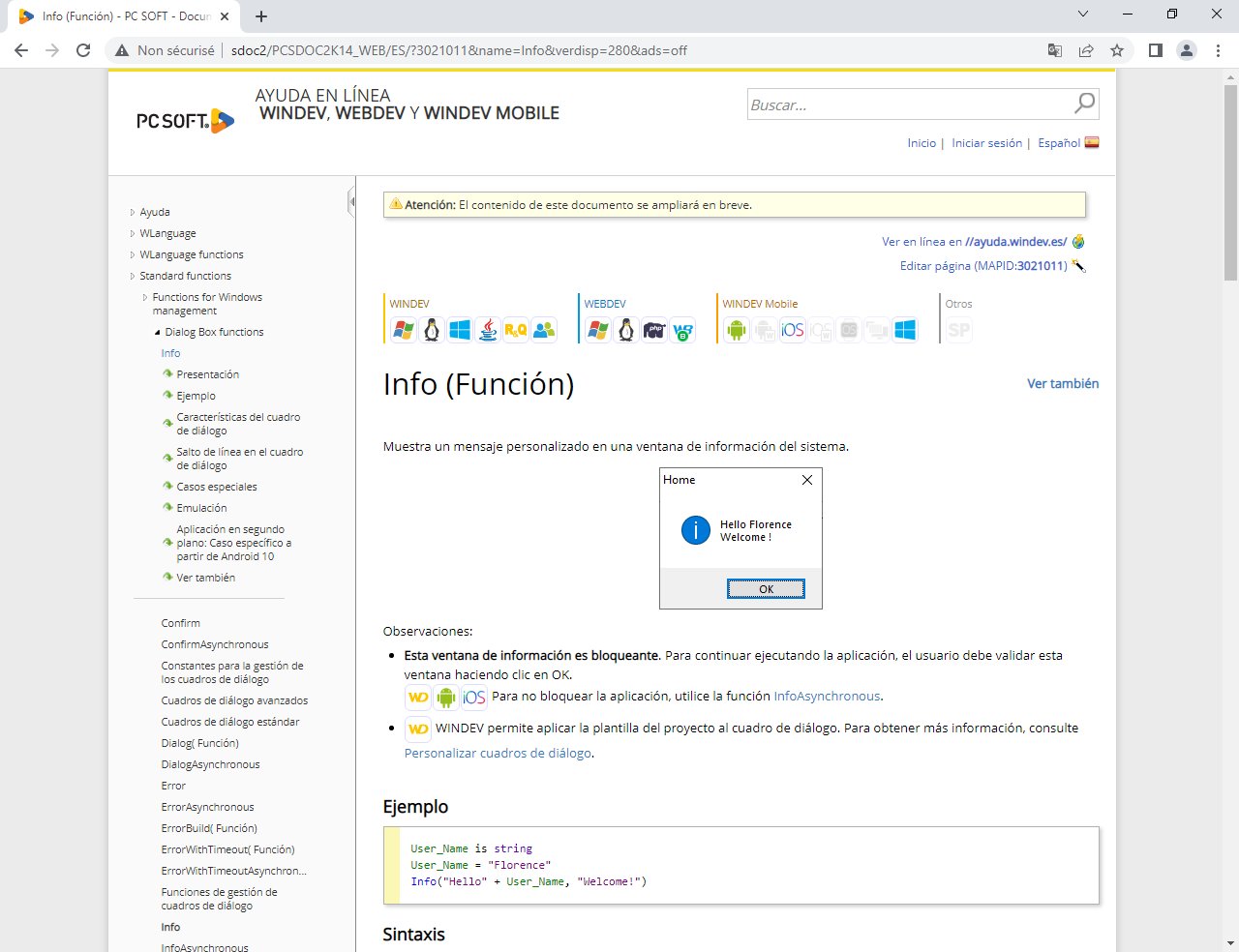1239x952 pixels.
Task: Open Personalizar cuadros de diálogo link
Action: pyautogui.click(x=498, y=753)
